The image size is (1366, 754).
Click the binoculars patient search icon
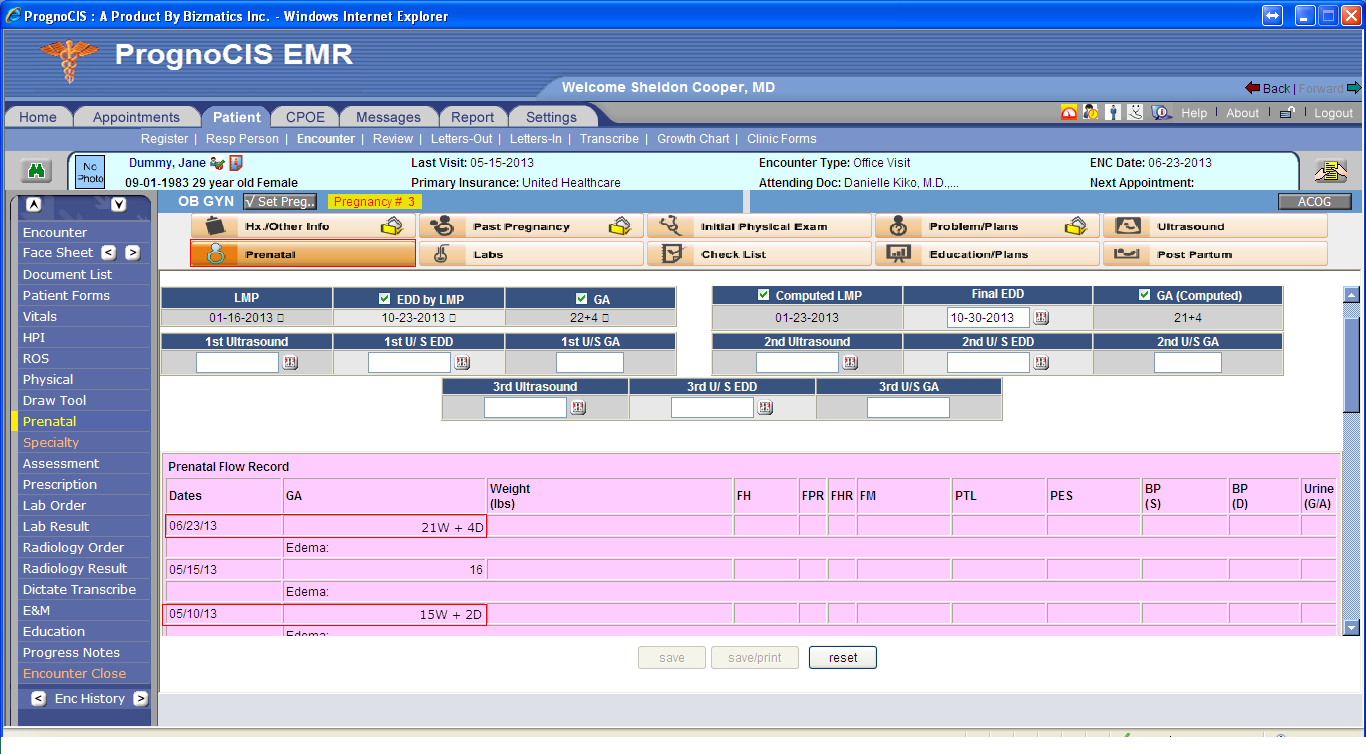tap(38, 171)
